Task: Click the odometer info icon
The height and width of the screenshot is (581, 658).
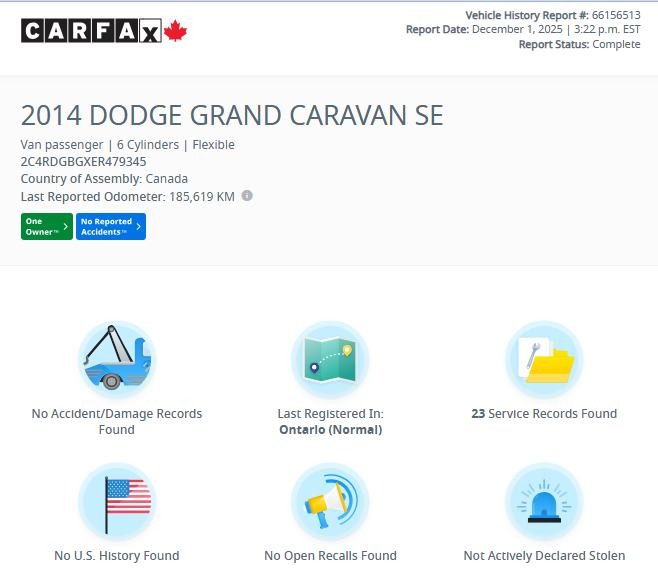Action: click(247, 196)
